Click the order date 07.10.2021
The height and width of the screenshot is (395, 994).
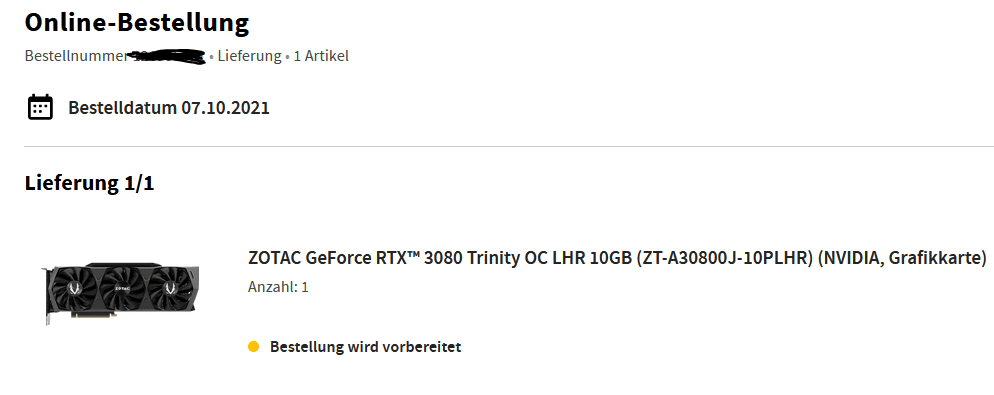(x=225, y=108)
